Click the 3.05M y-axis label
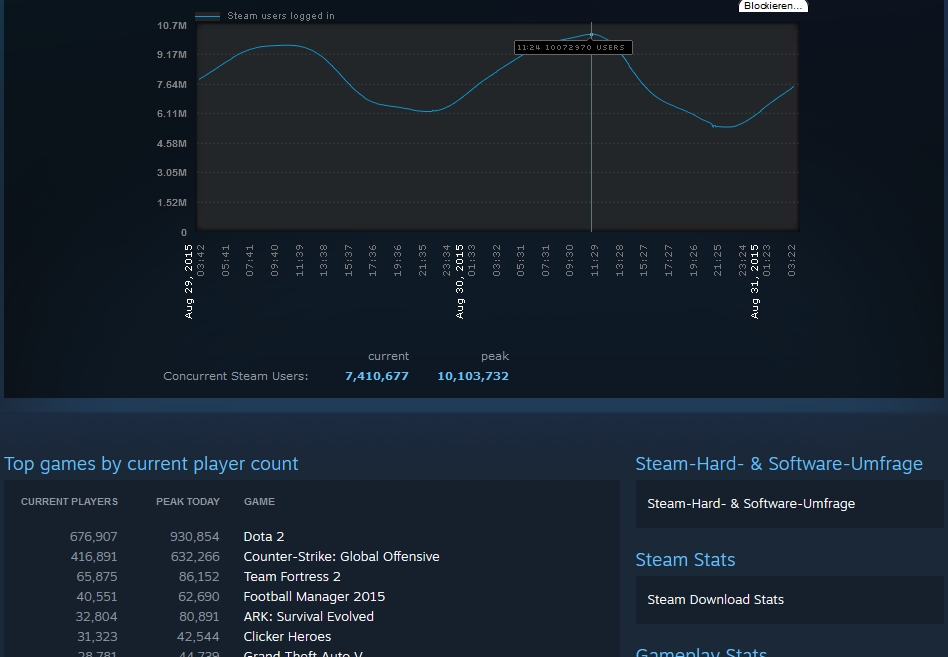Screen dimensions: 948x657 172,173
